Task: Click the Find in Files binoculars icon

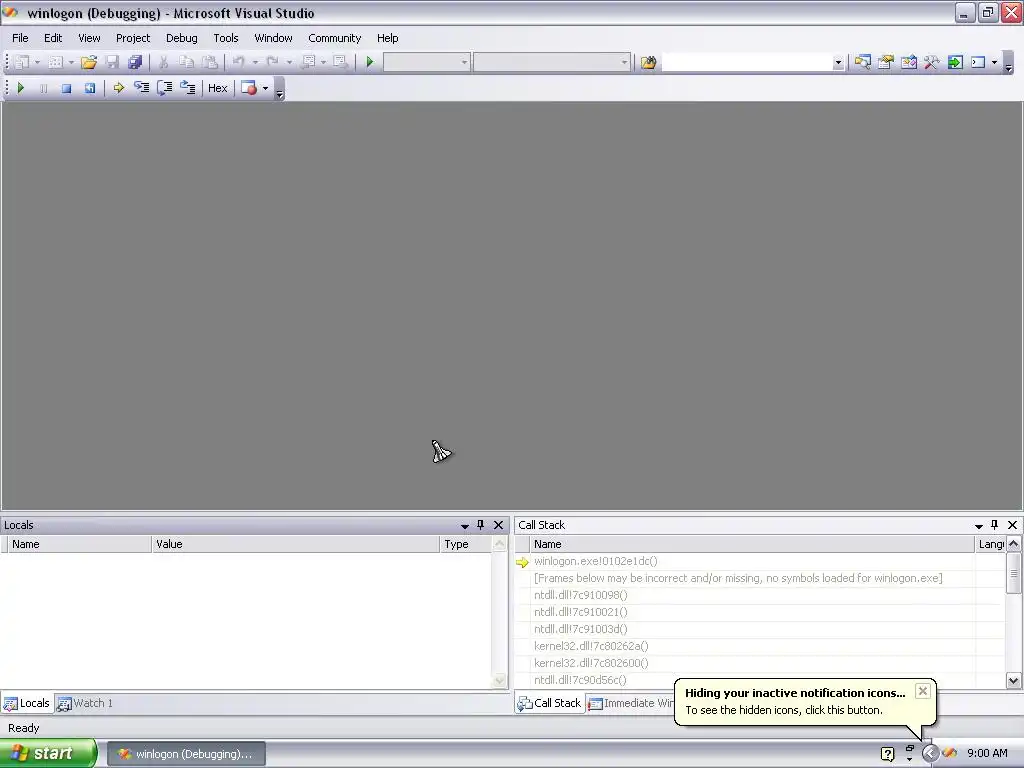Action: [x=648, y=62]
